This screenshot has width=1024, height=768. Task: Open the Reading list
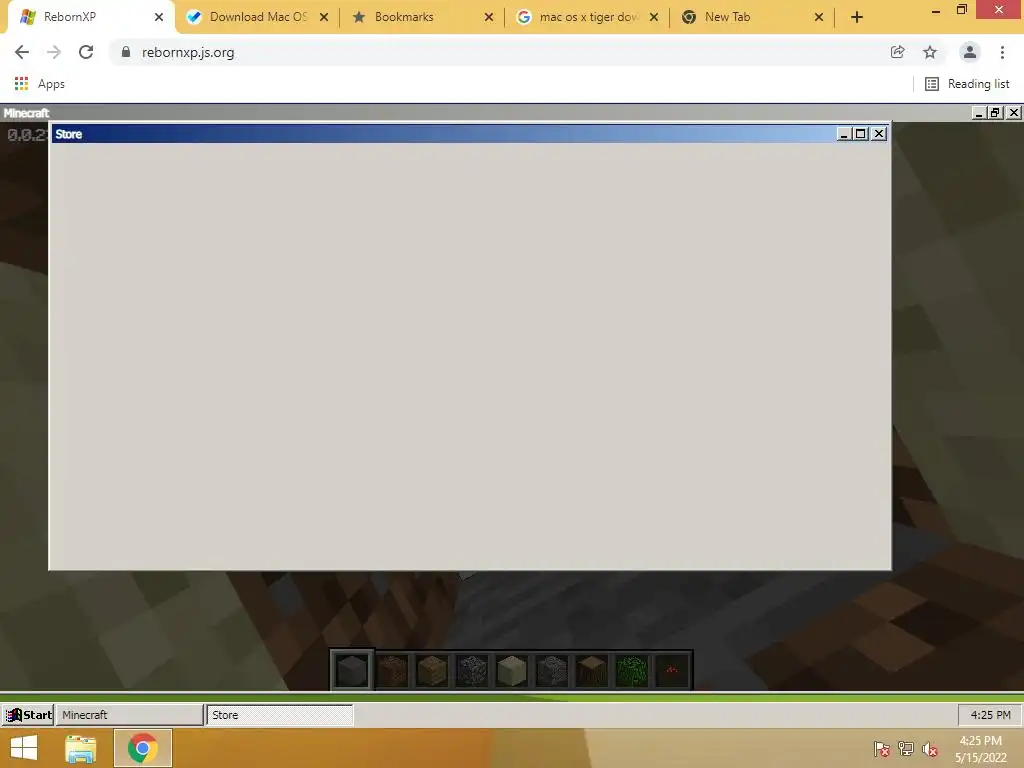967,84
